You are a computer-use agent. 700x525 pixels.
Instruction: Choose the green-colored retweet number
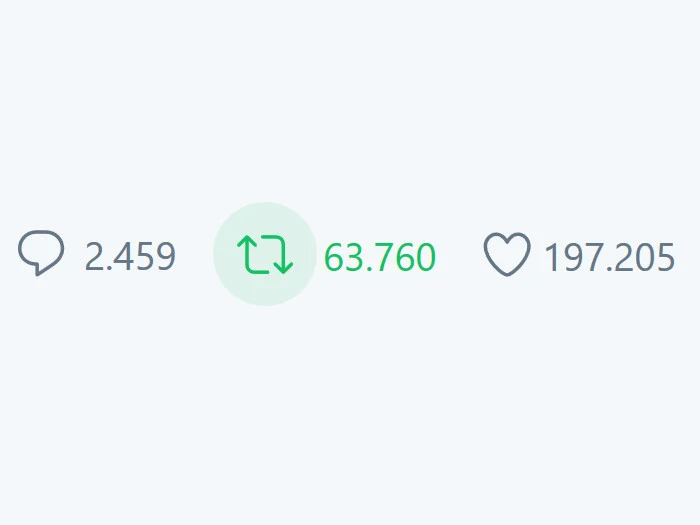tap(379, 257)
